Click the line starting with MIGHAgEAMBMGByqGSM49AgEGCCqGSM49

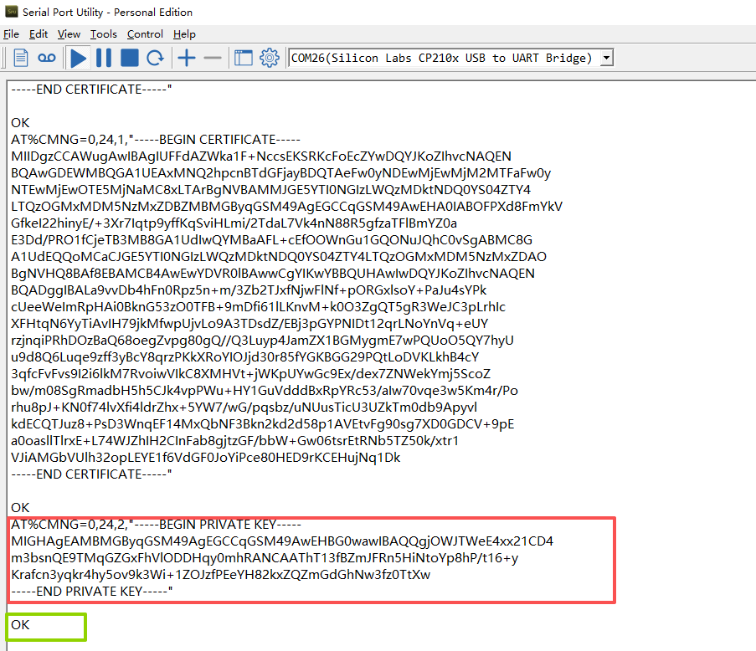pyautogui.click(x=282, y=541)
